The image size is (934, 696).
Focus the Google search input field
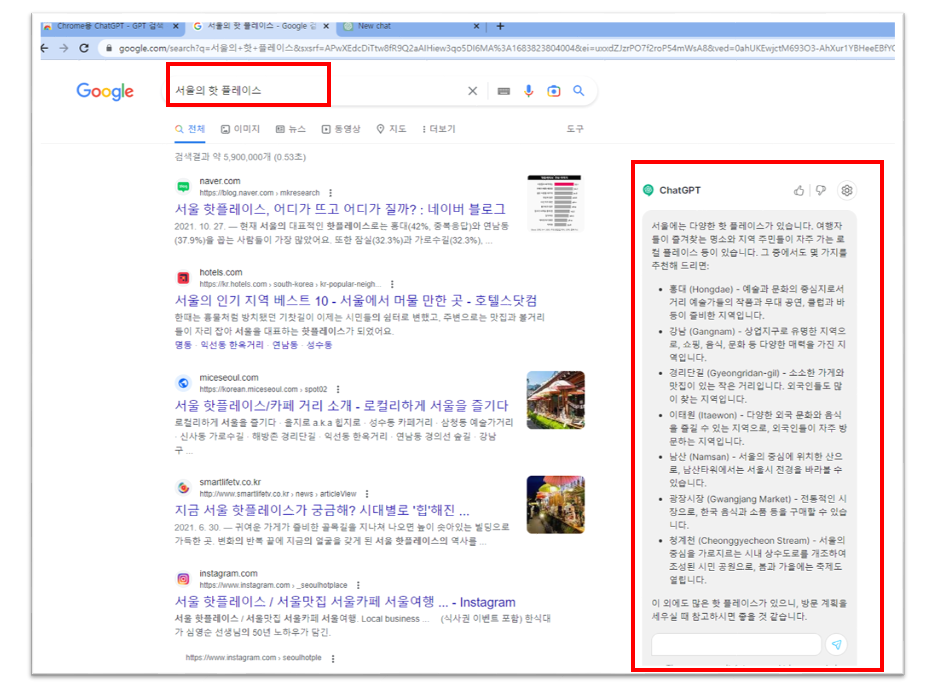(316, 91)
